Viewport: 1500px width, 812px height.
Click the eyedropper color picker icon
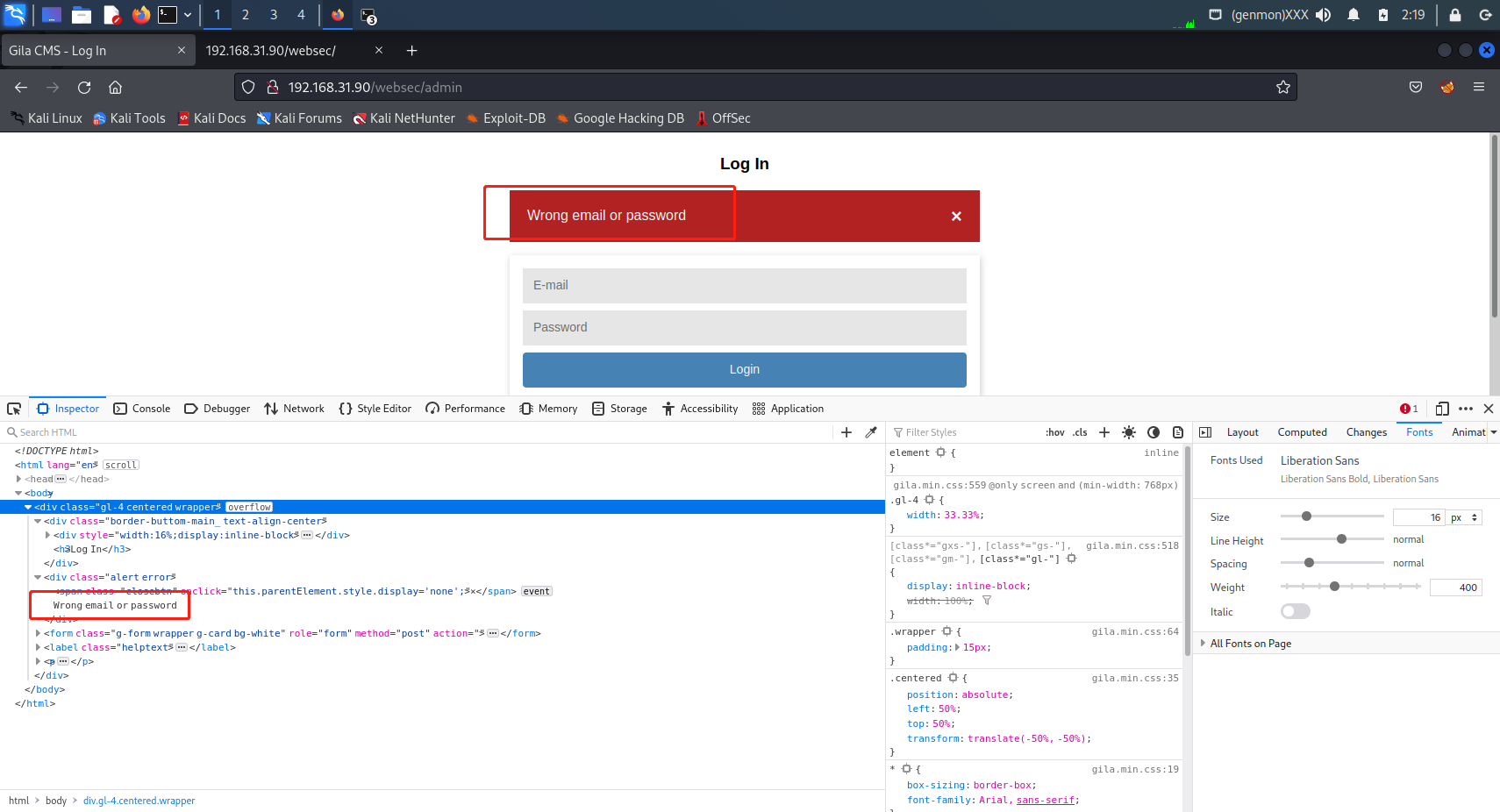point(871,432)
